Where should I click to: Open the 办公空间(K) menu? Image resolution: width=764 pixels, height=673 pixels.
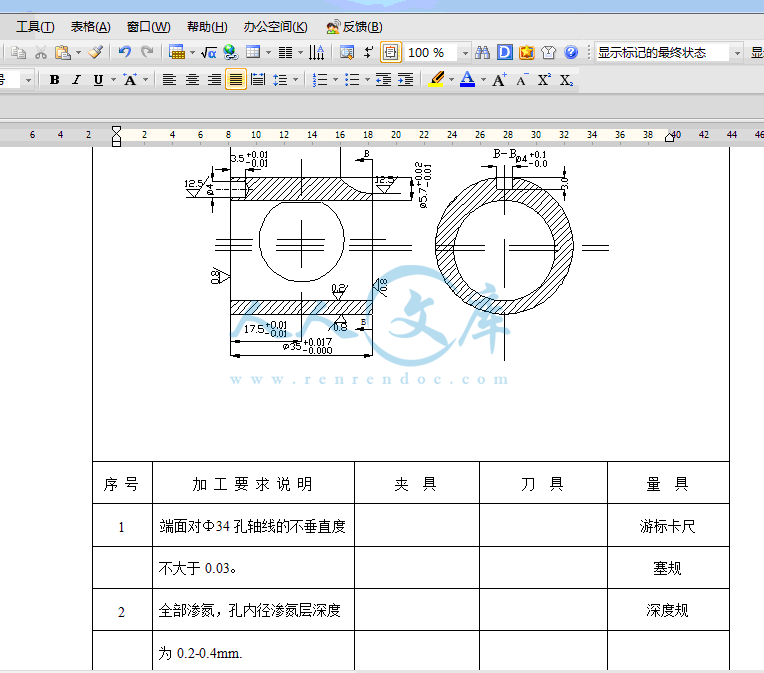click(275, 27)
